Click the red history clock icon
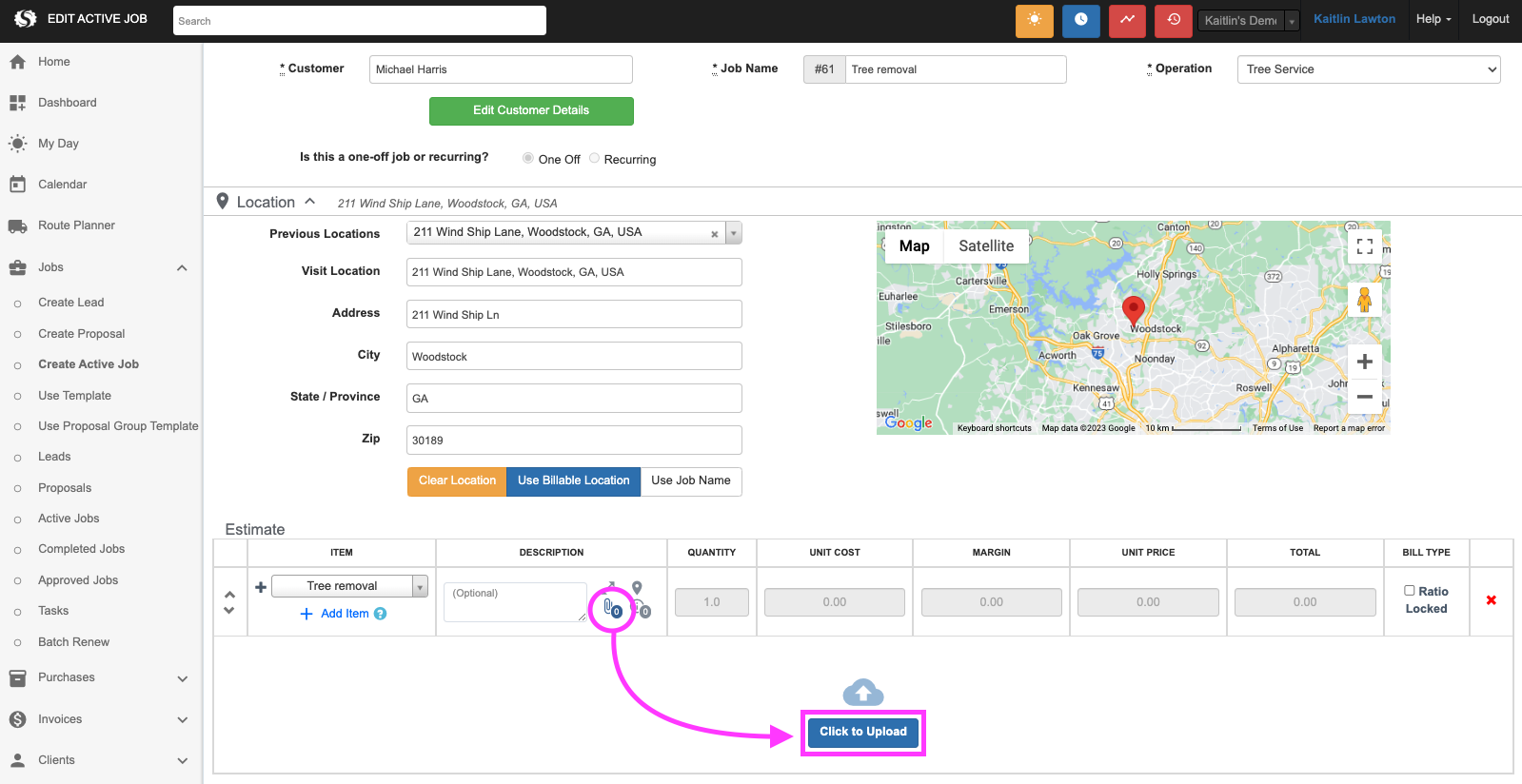The image size is (1522, 784). tap(1173, 20)
